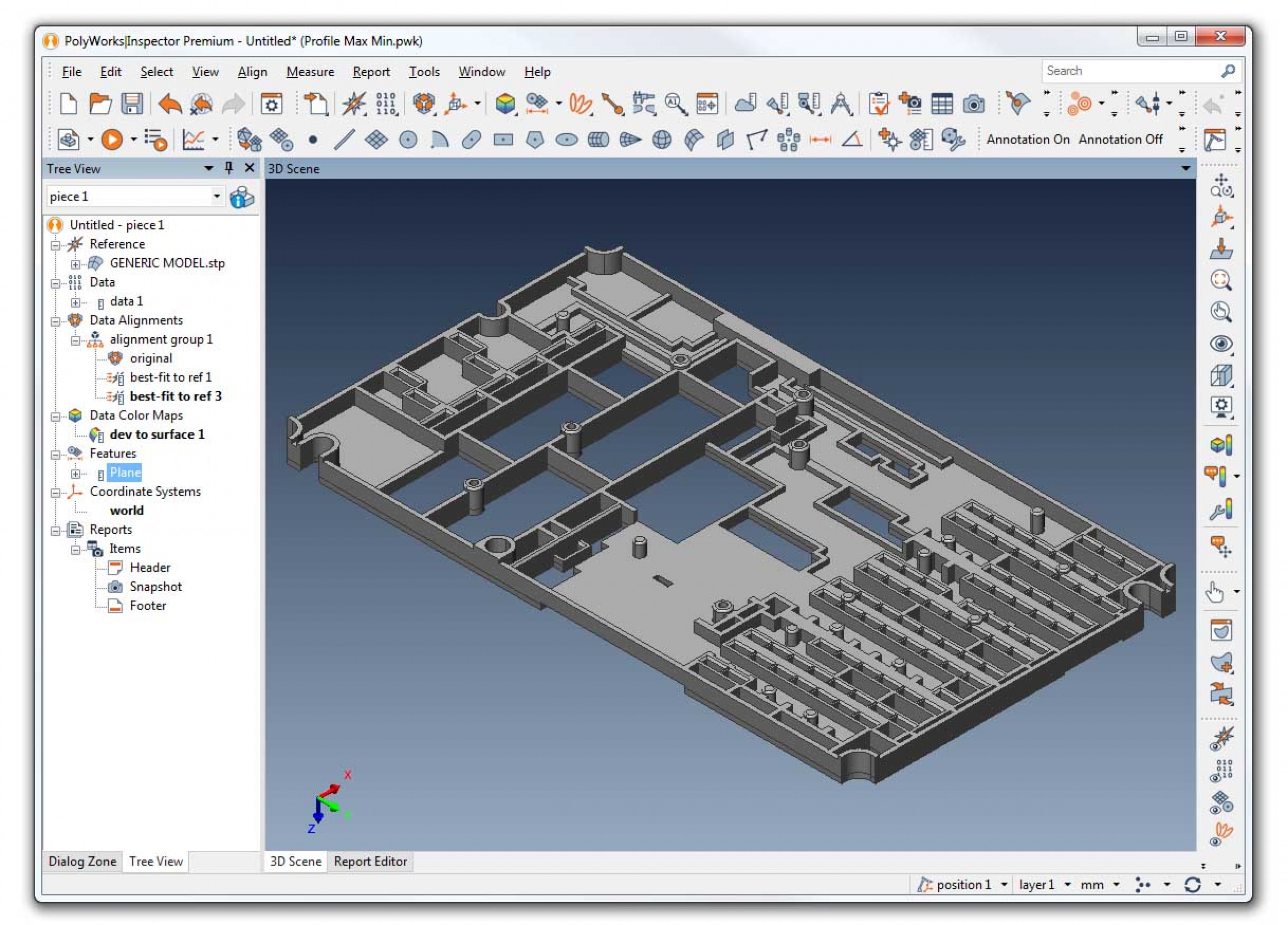Create a cone feature with the cone icon
The width and height of the screenshot is (1288, 925).
click(x=630, y=139)
